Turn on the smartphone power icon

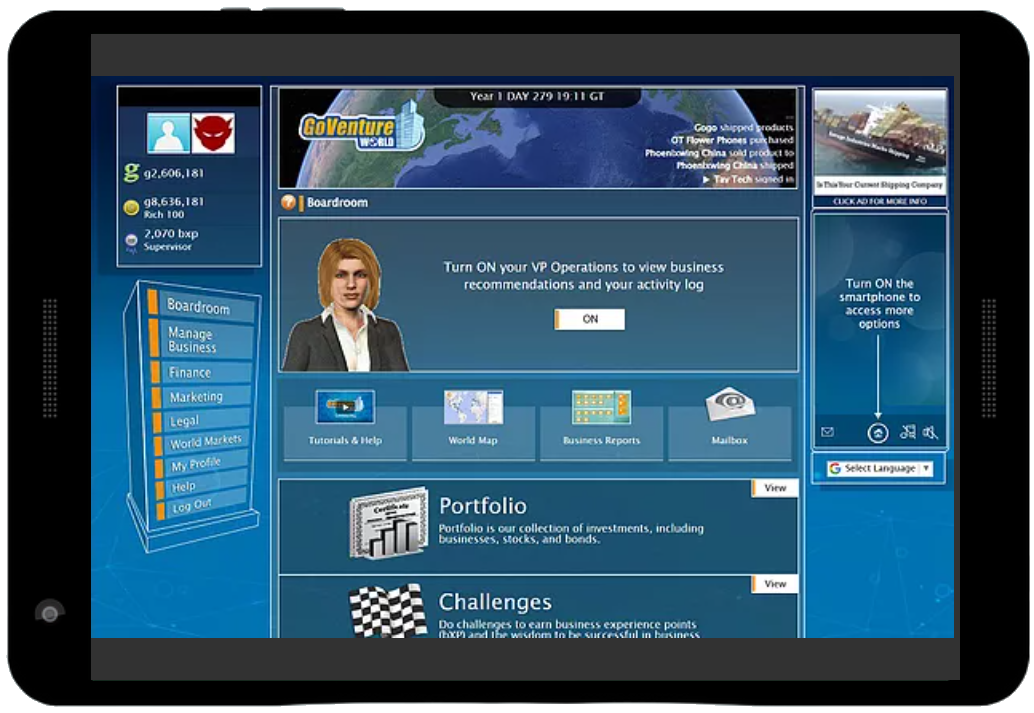tap(878, 433)
